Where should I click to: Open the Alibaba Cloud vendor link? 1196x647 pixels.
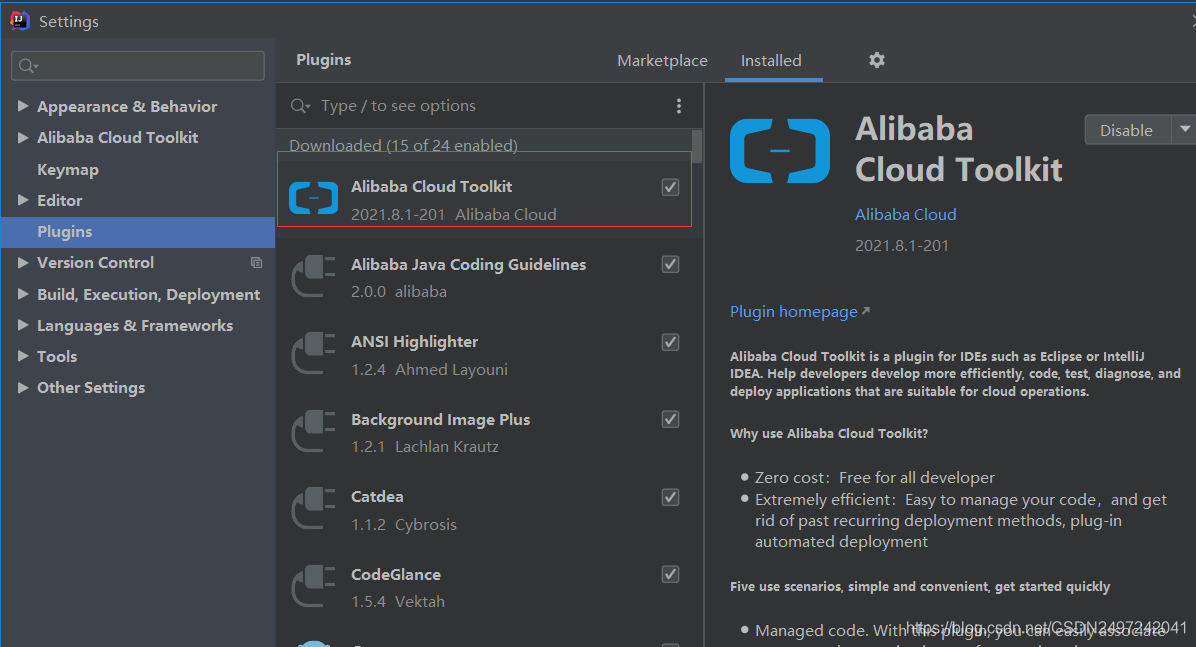tap(905, 214)
